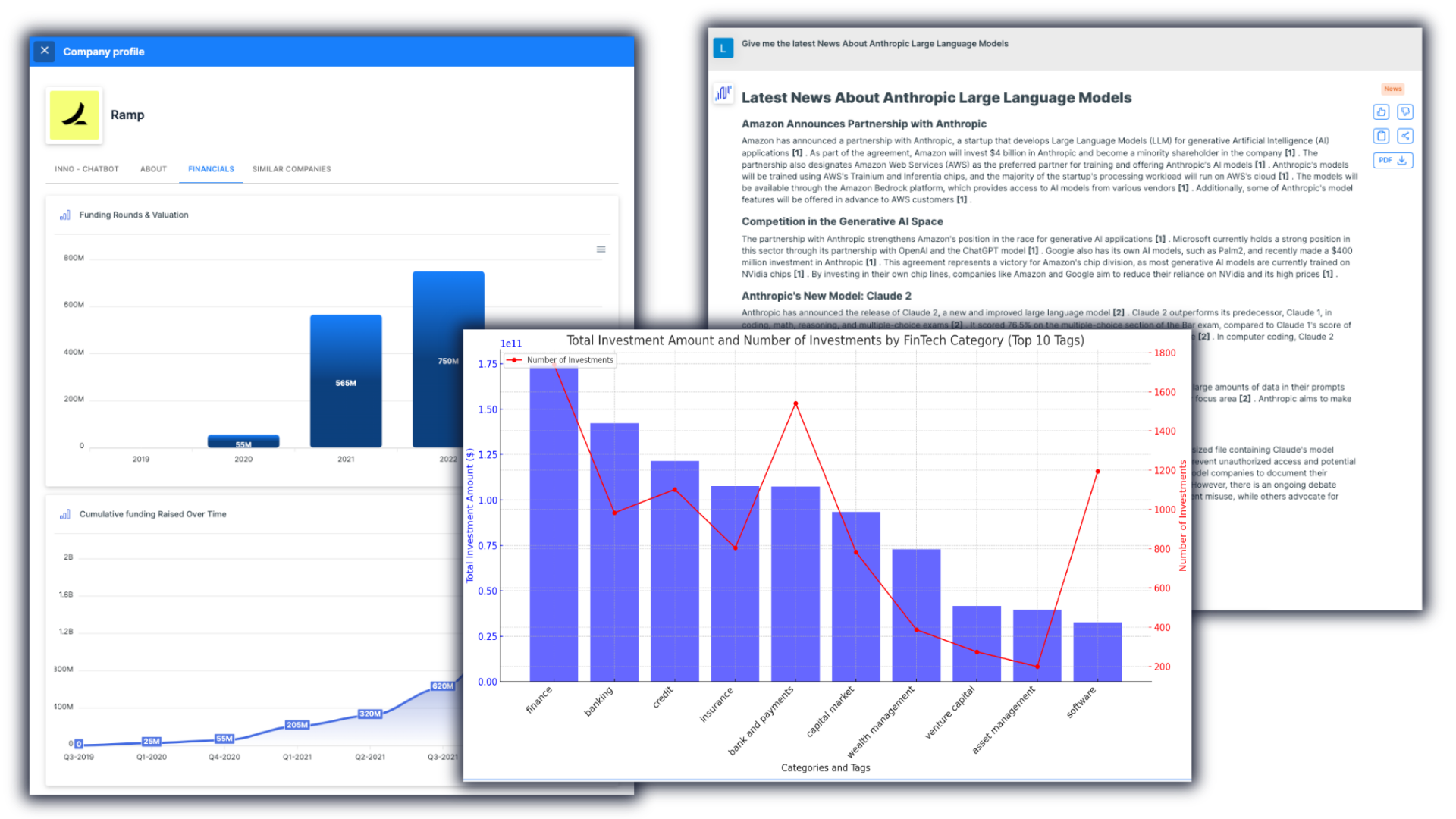Switch to the ABOUT tab
The height and width of the screenshot is (819, 1456).
[153, 169]
